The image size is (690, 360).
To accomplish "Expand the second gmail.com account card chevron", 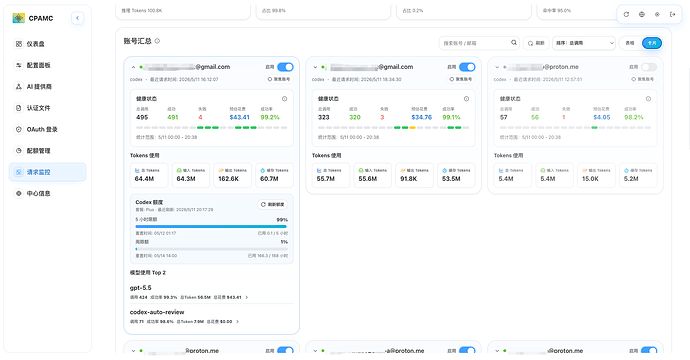I will click(315, 67).
